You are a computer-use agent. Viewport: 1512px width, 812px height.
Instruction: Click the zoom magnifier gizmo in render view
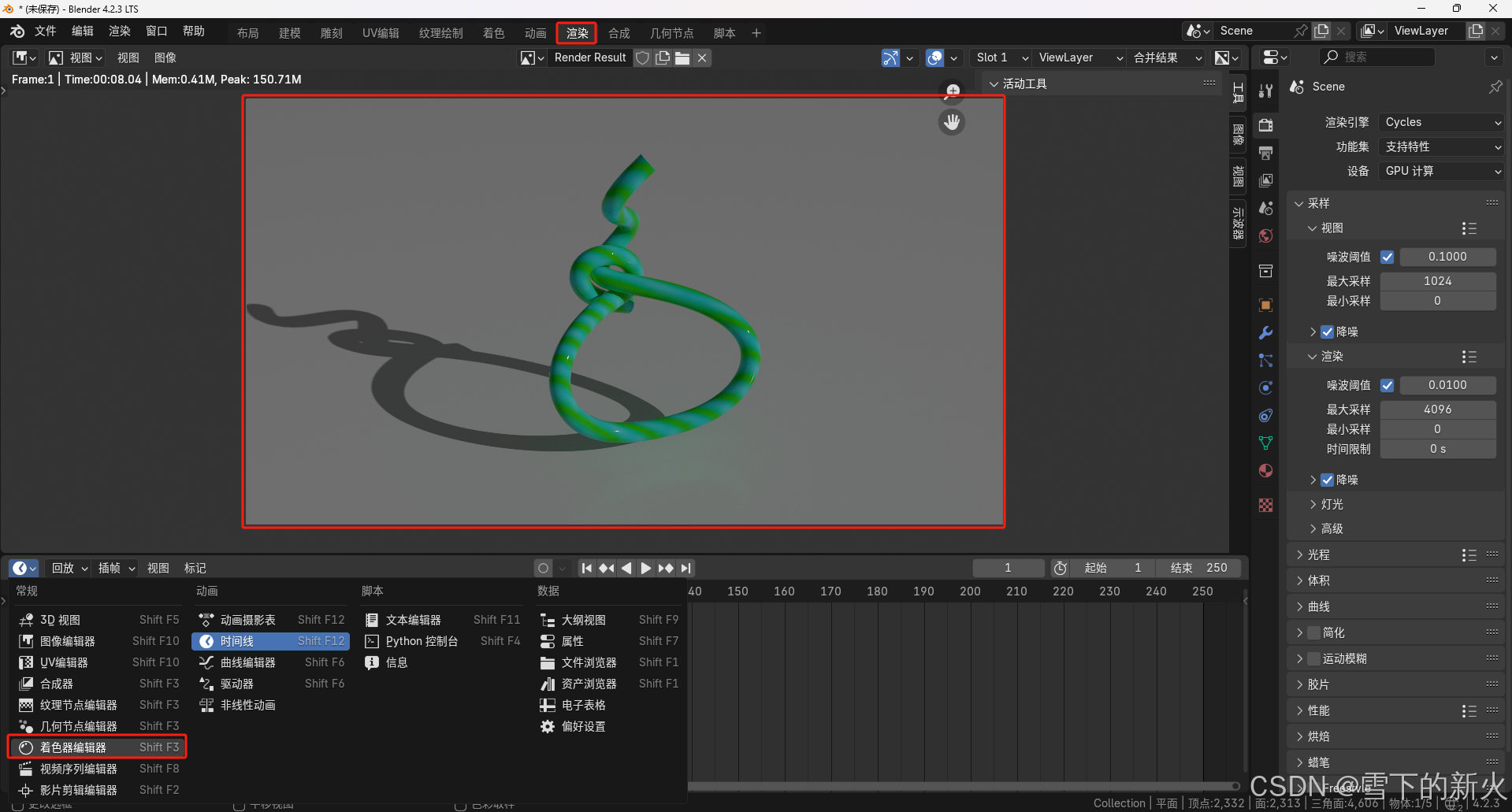pyautogui.click(x=953, y=91)
